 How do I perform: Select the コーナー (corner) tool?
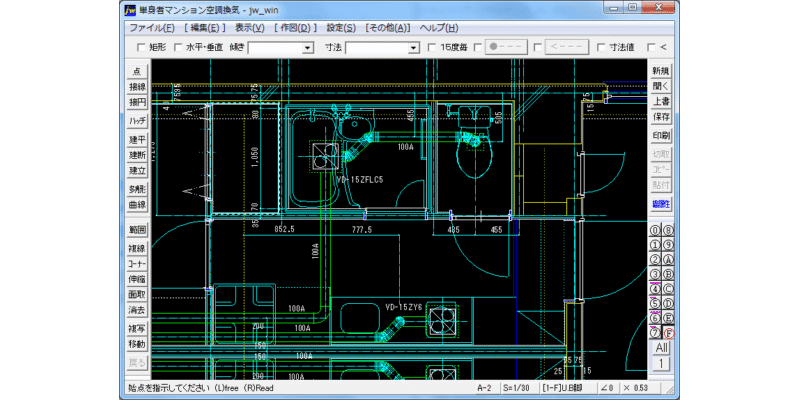[x=137, y=264]
